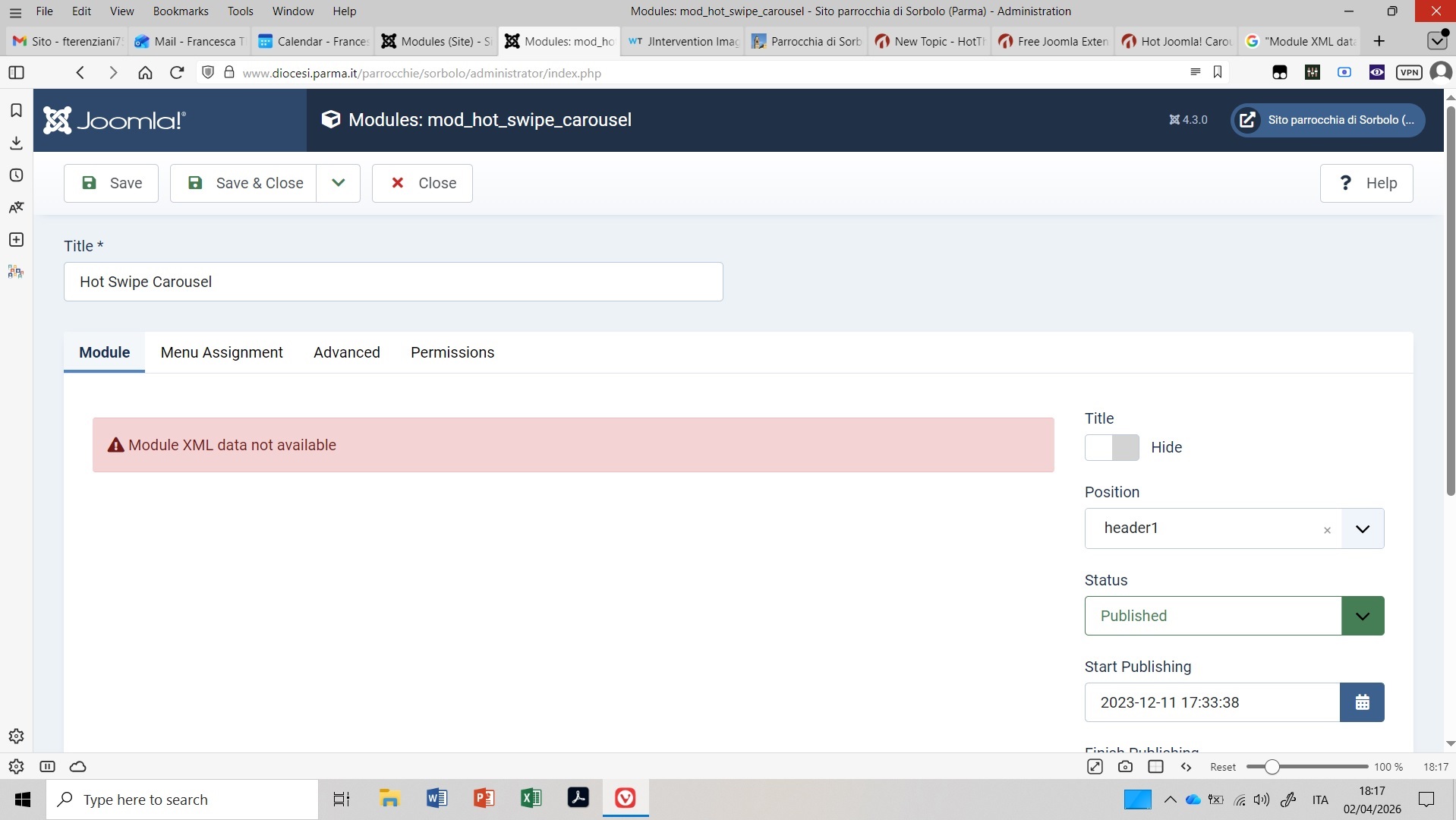Screen dimensions: 1456x820
Task: Open File Explorer from the taskbar
Action: 389,799
